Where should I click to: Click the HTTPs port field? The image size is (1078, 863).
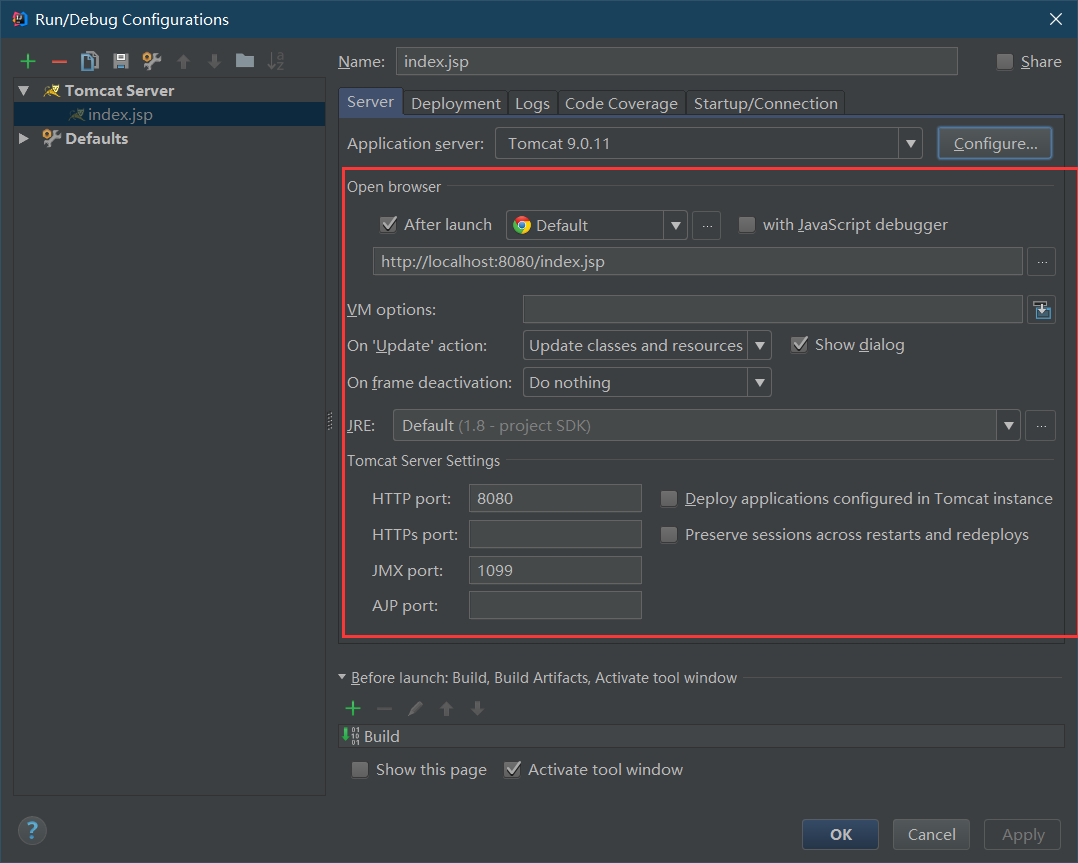[x=555, y=534]
